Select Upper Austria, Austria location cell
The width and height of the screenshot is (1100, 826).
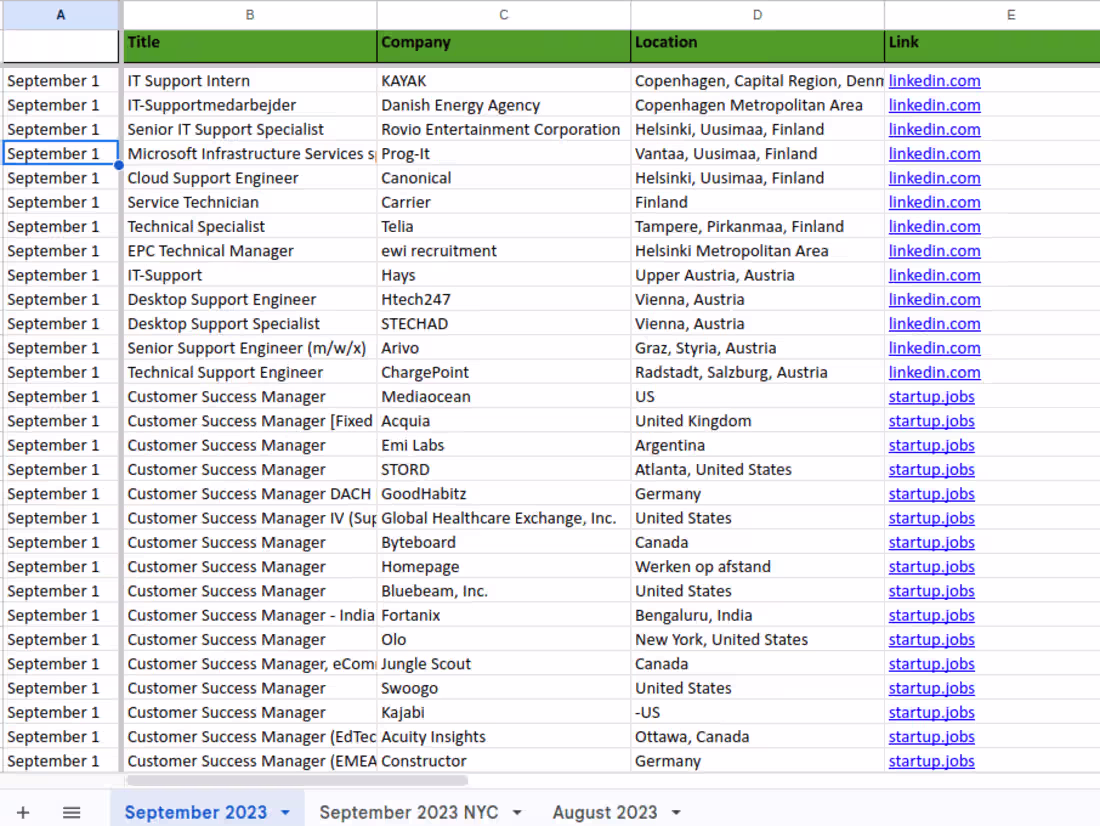click(758, 275)
